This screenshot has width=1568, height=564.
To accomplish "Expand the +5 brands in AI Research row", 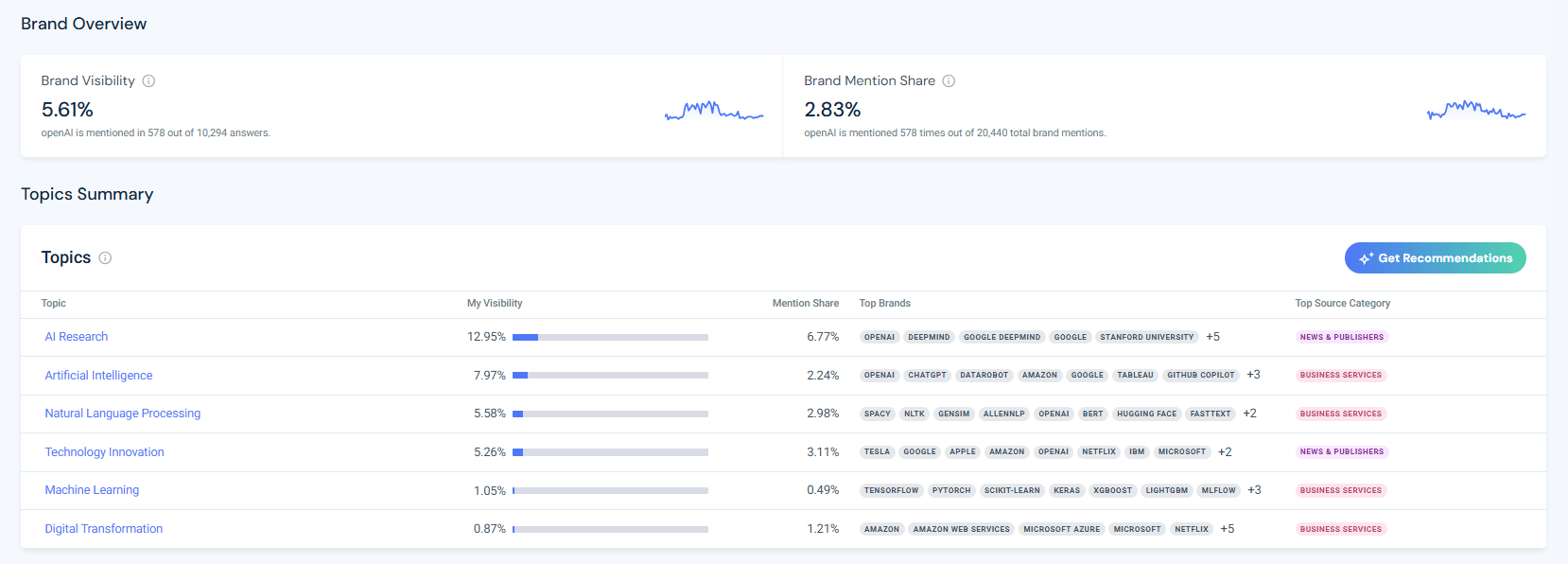I will click(1212, 337).
